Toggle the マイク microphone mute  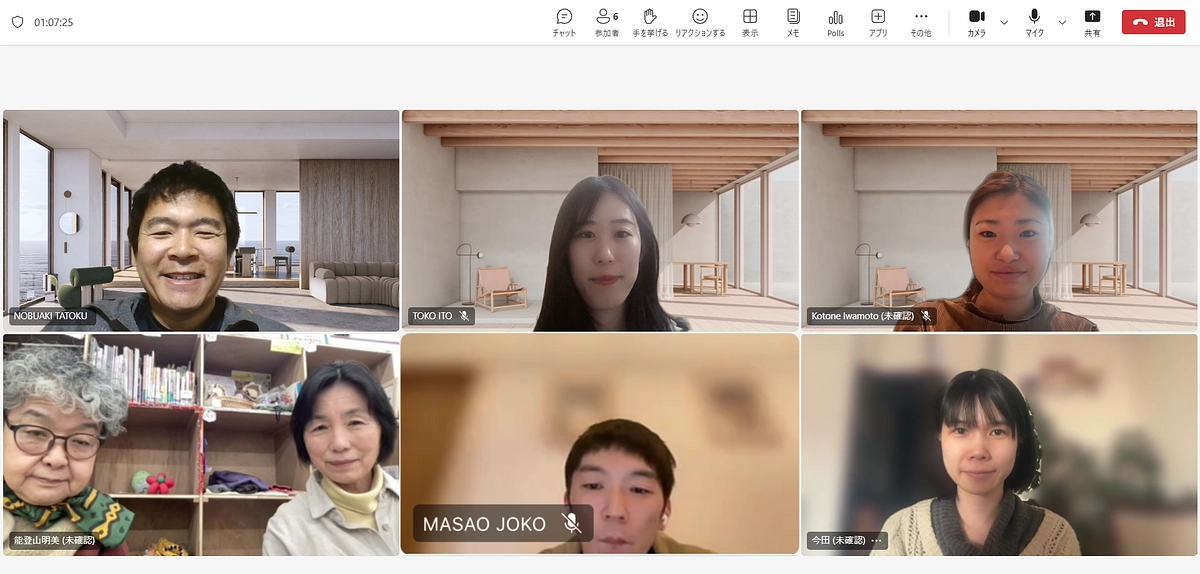1034,22
